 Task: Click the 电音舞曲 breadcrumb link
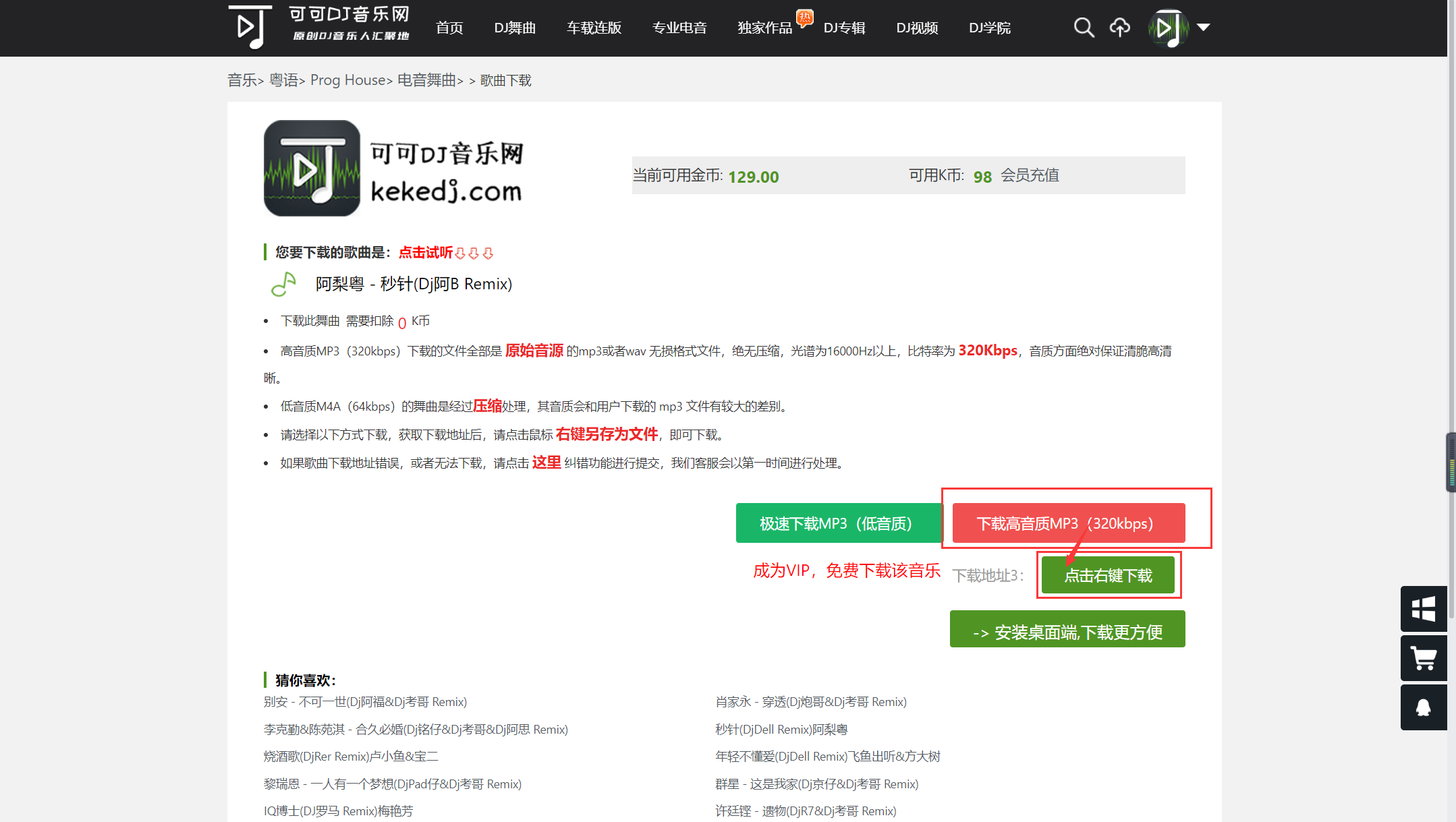coord(426,80)
